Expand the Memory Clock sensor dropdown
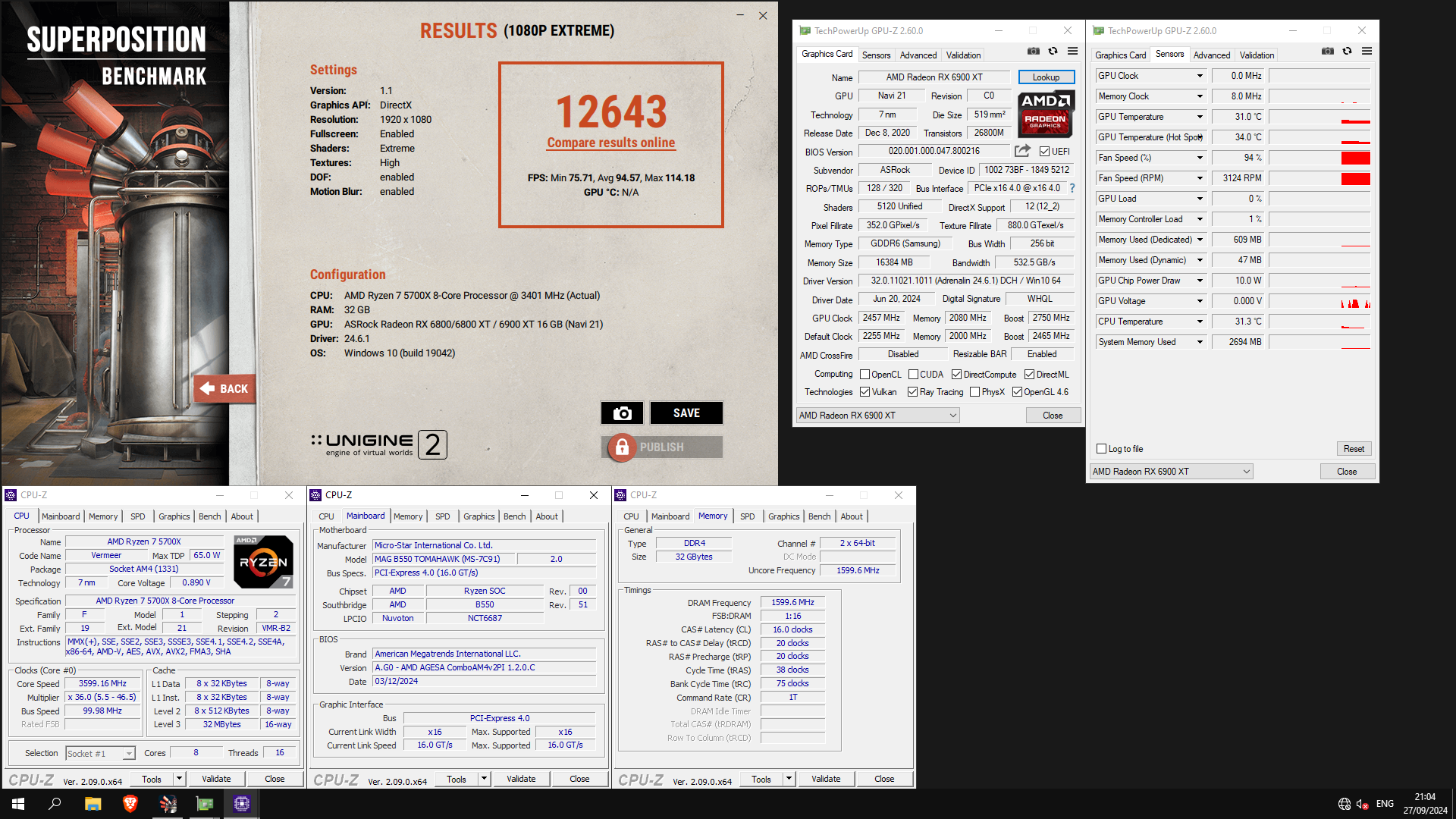 (x=1200, y=96)
